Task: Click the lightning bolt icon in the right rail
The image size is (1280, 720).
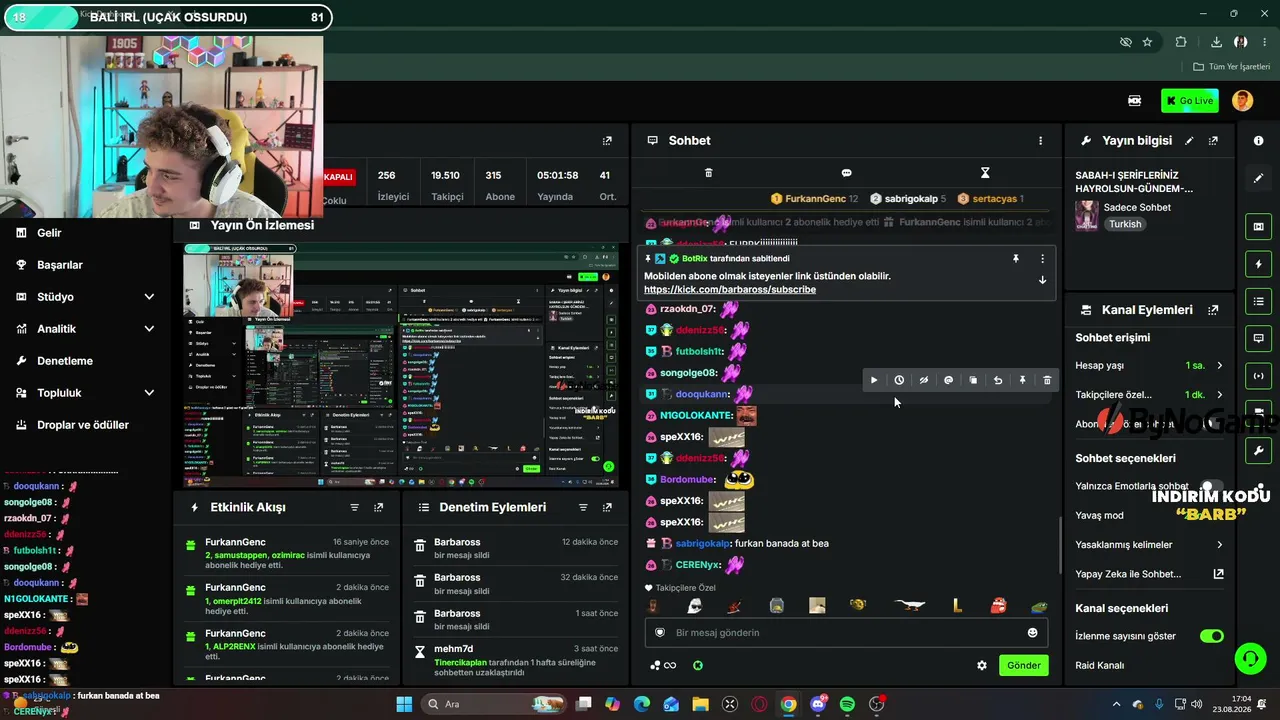Action: [1258, 264]
